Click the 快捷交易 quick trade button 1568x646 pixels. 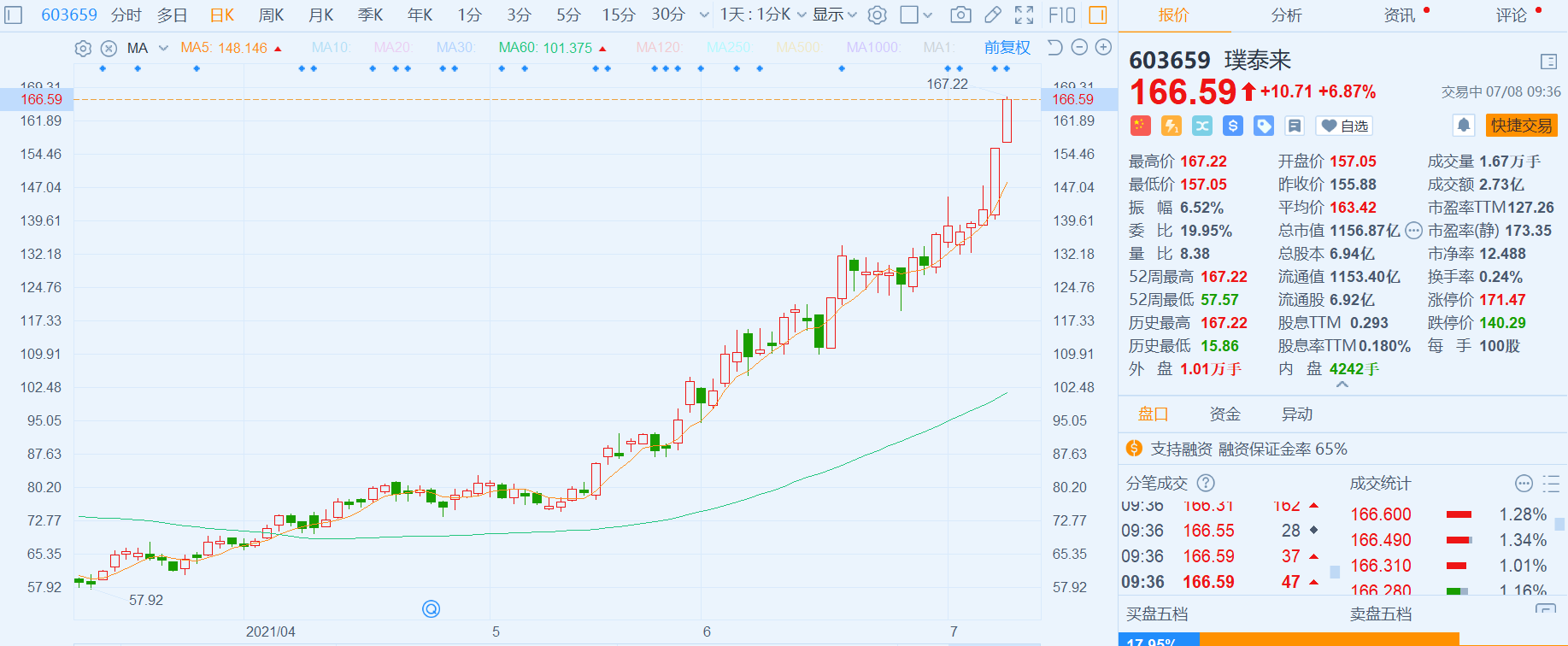click(1521, 126)
